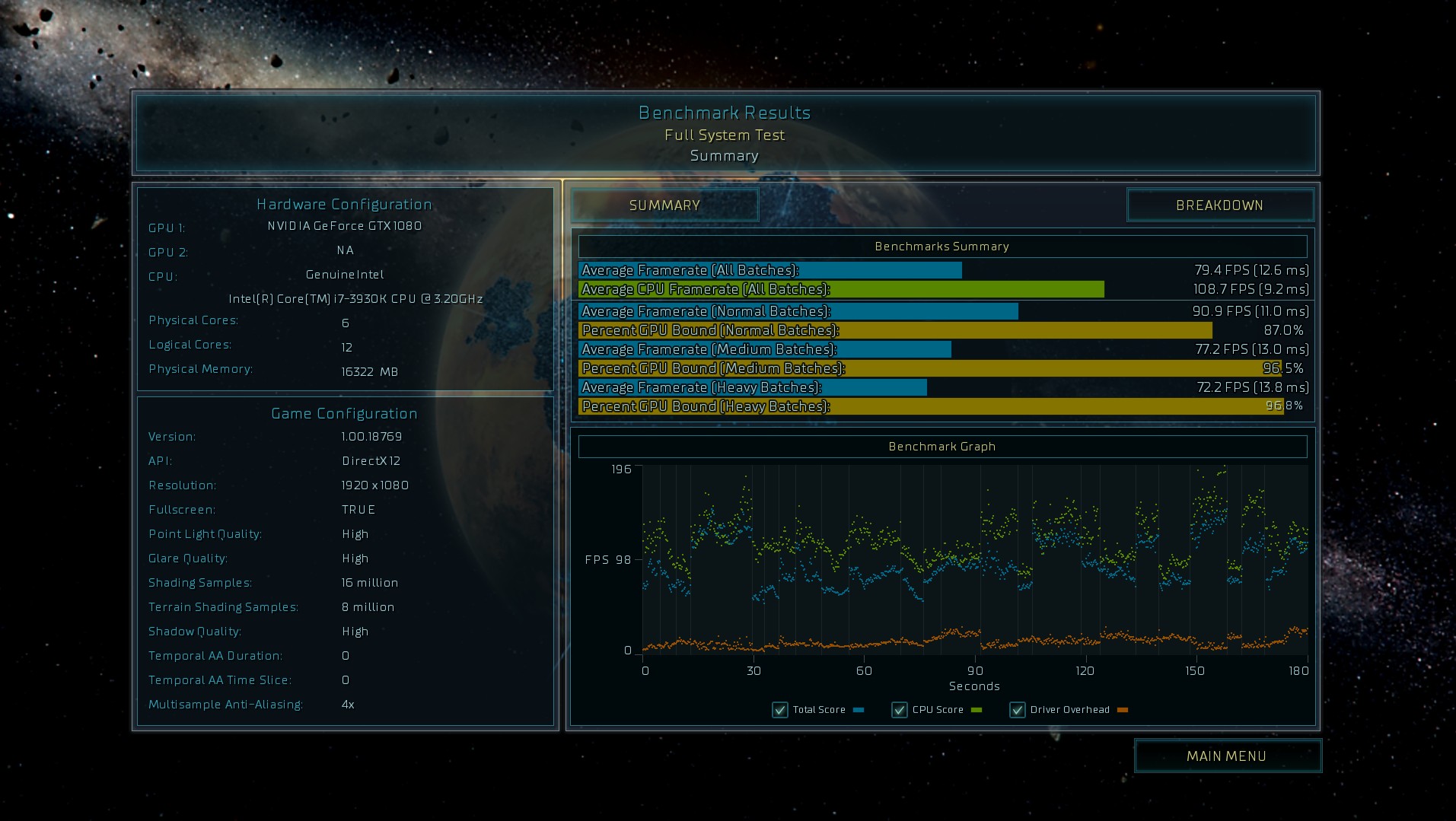Click the Game Configuration heading

click(x=344, y=413)
